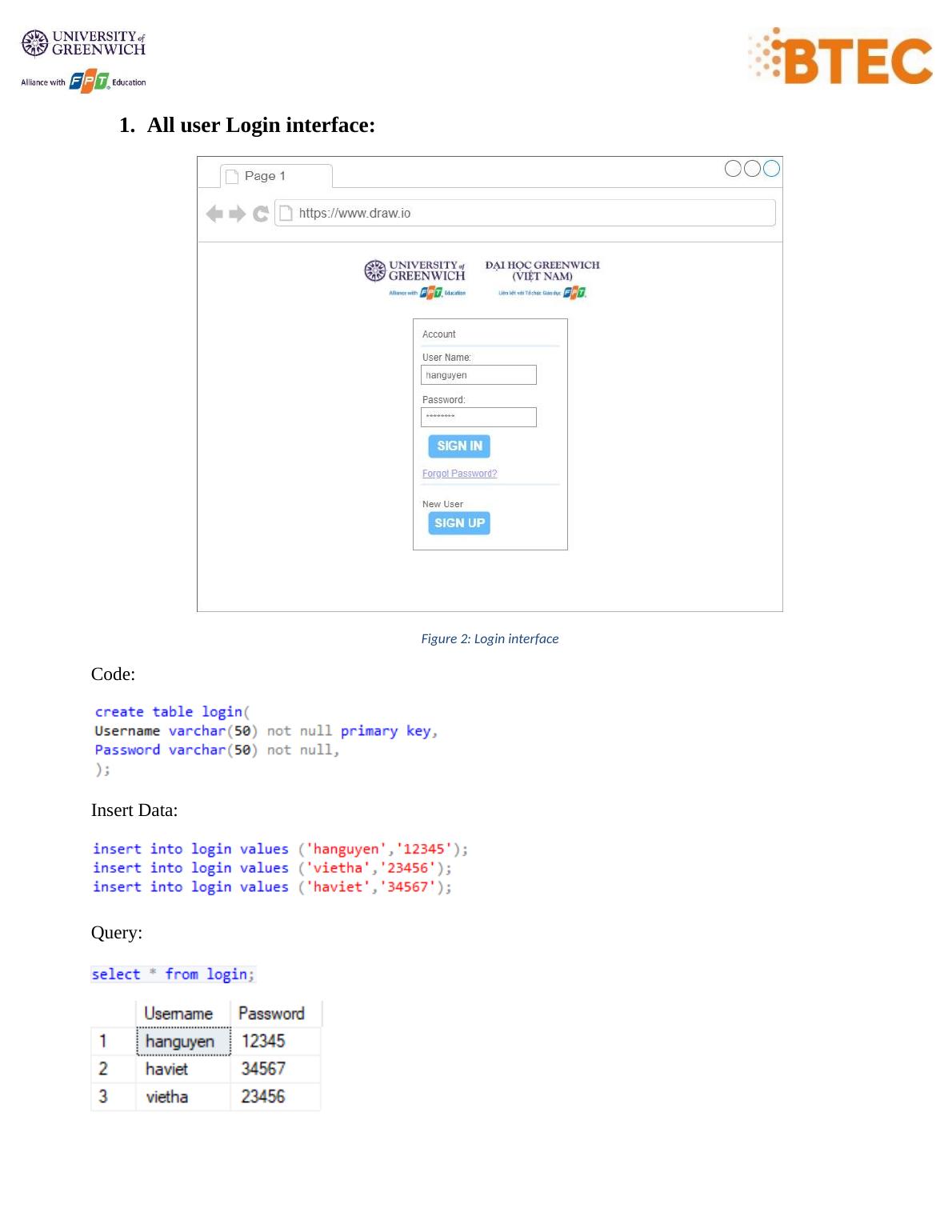Viewport: 952px width, 1232px height.
Task: Click the FPT Education logo in header
Action: click(89, 81)
